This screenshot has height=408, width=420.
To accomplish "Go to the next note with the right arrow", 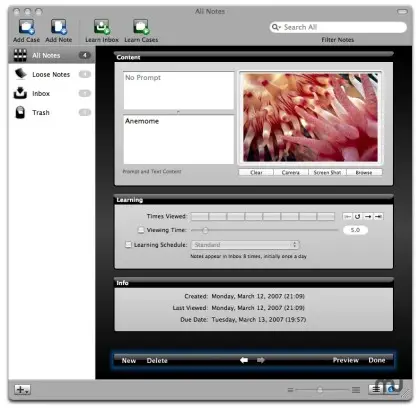I will (261, 360).
